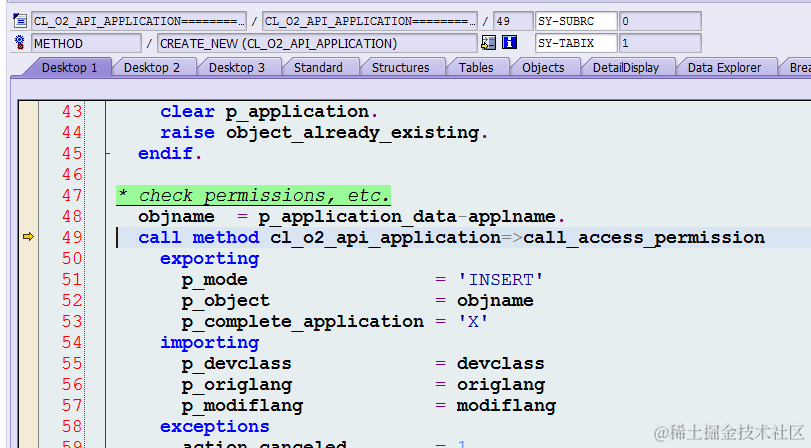
Task: Open the Data Explorer tab
Action: 724,68
